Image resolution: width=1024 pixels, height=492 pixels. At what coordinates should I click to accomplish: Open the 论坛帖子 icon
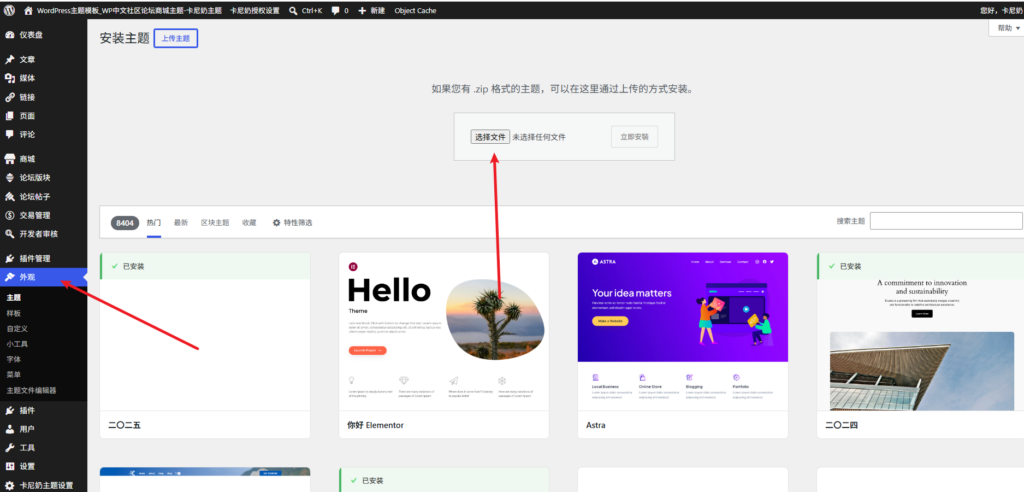click(x=10, y=197)
